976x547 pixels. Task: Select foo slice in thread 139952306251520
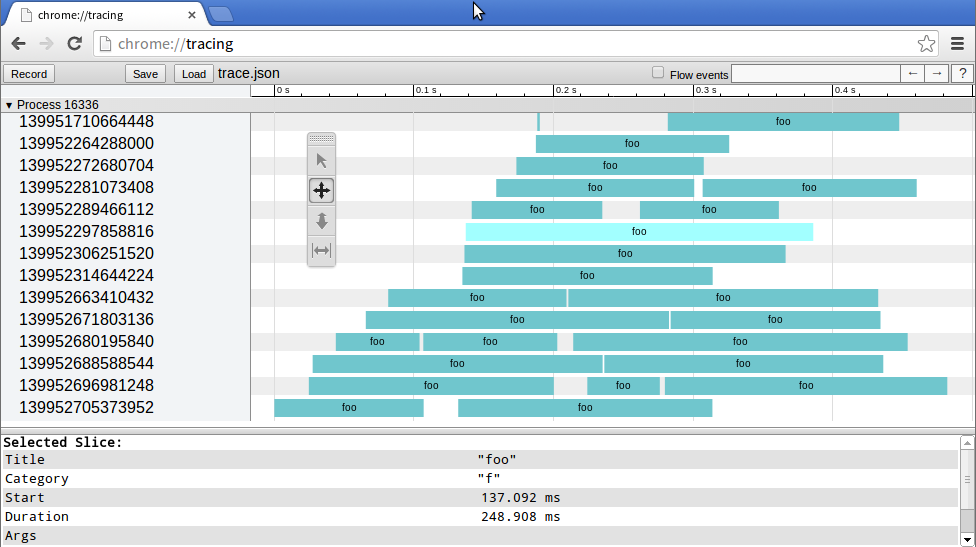[x=624, y=253]
